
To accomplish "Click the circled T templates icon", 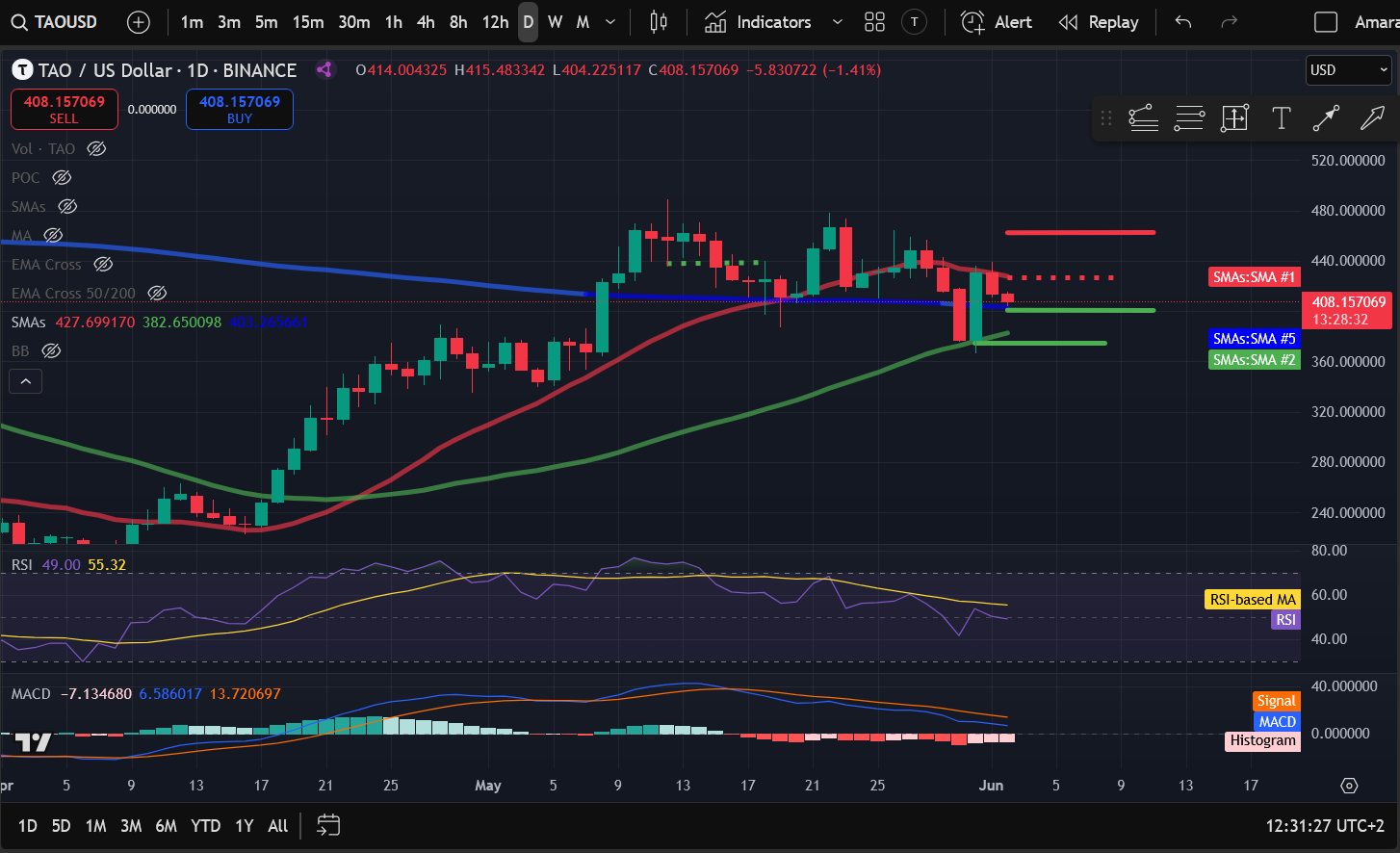I will click(x=914, y=22).
